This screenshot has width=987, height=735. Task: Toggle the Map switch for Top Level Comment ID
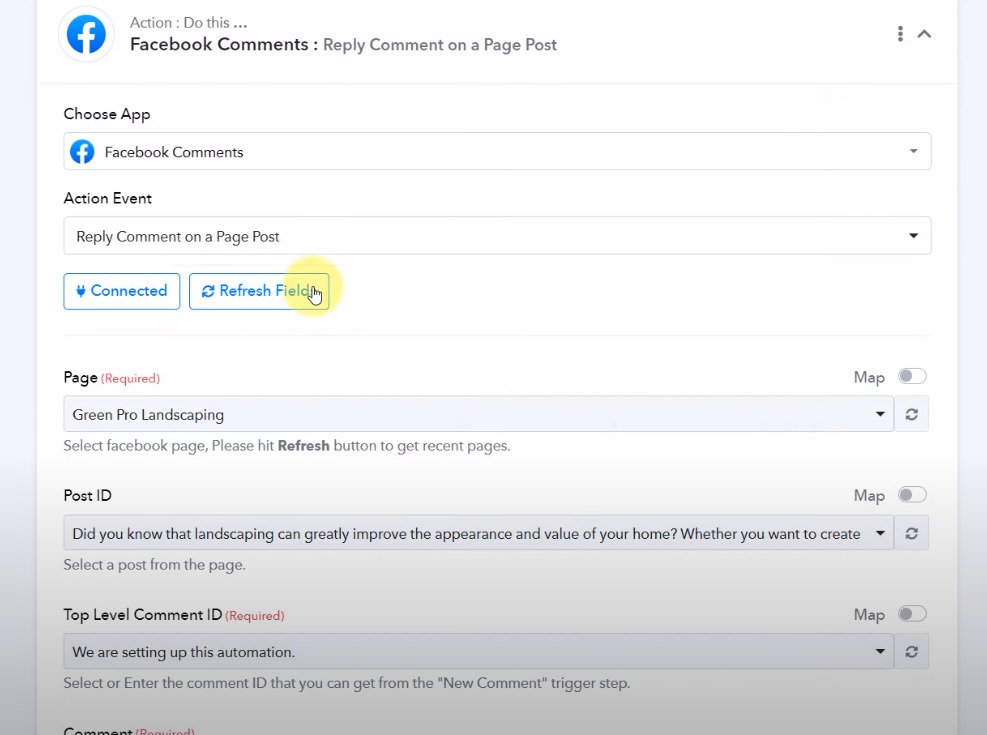[912, 614]
